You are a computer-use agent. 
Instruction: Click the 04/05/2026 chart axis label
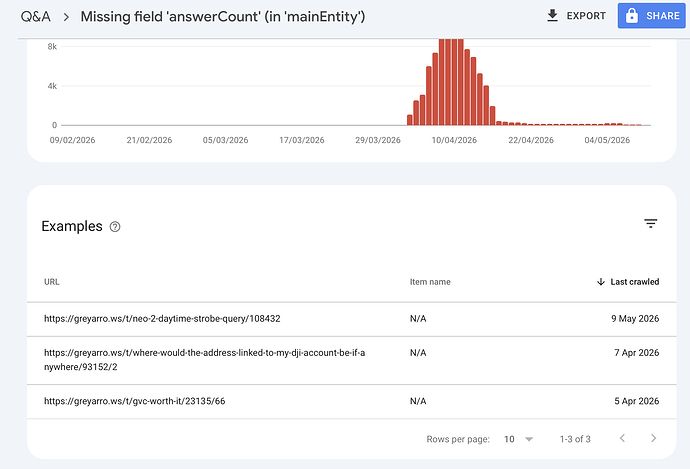607,140
